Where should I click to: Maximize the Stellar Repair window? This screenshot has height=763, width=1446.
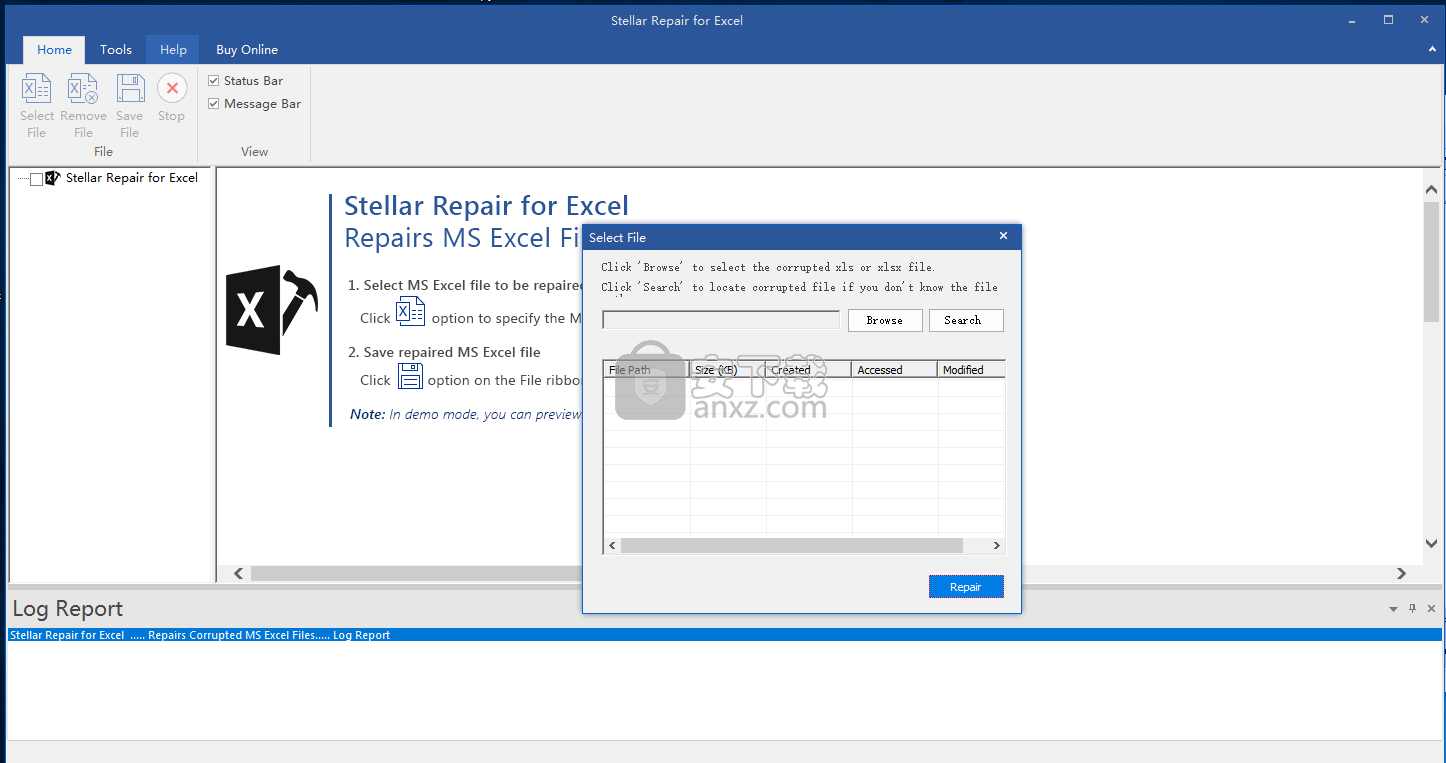(1388, 20)
